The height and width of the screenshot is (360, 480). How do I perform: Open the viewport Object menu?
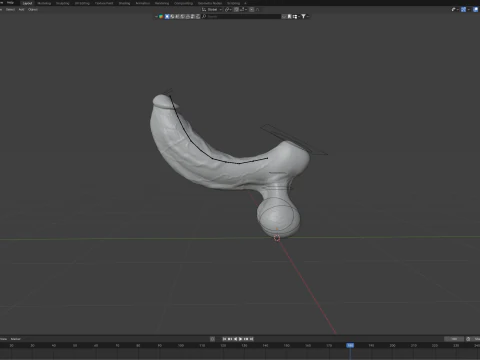(33, 9)
